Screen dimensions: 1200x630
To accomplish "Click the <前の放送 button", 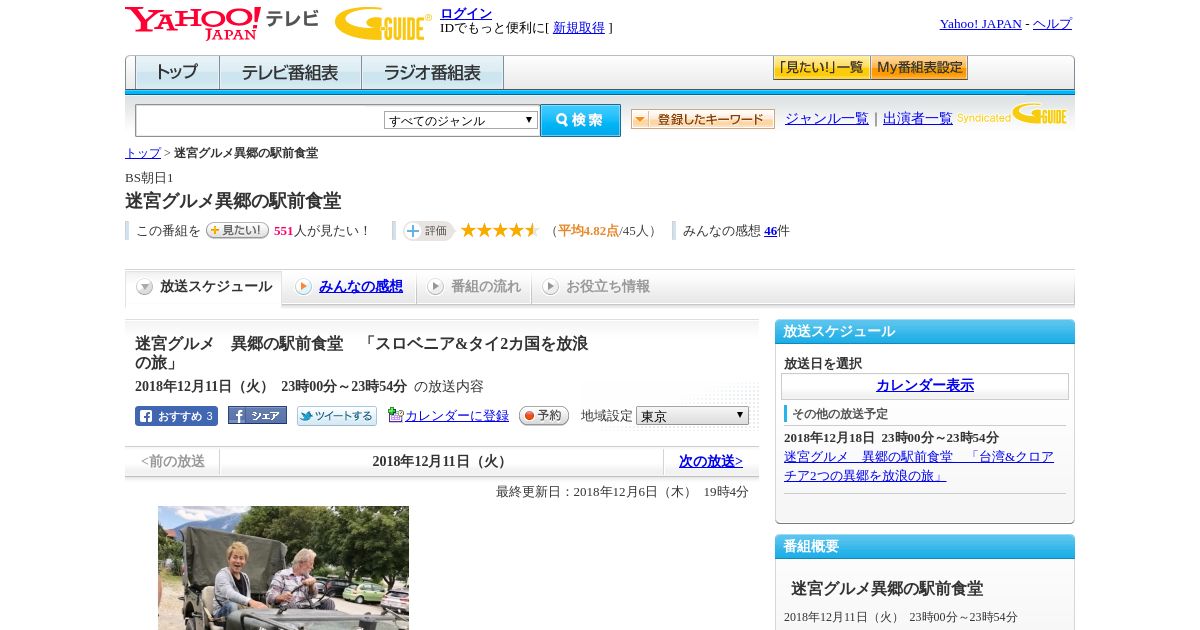I will point(173,462).
